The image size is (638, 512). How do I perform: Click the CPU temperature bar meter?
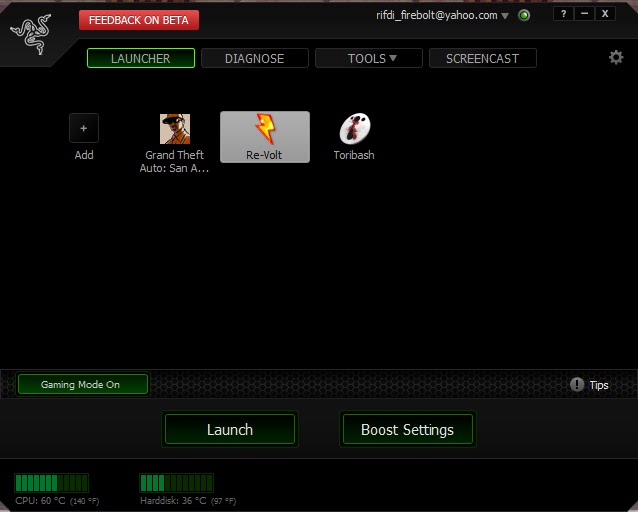pos(51,483)
